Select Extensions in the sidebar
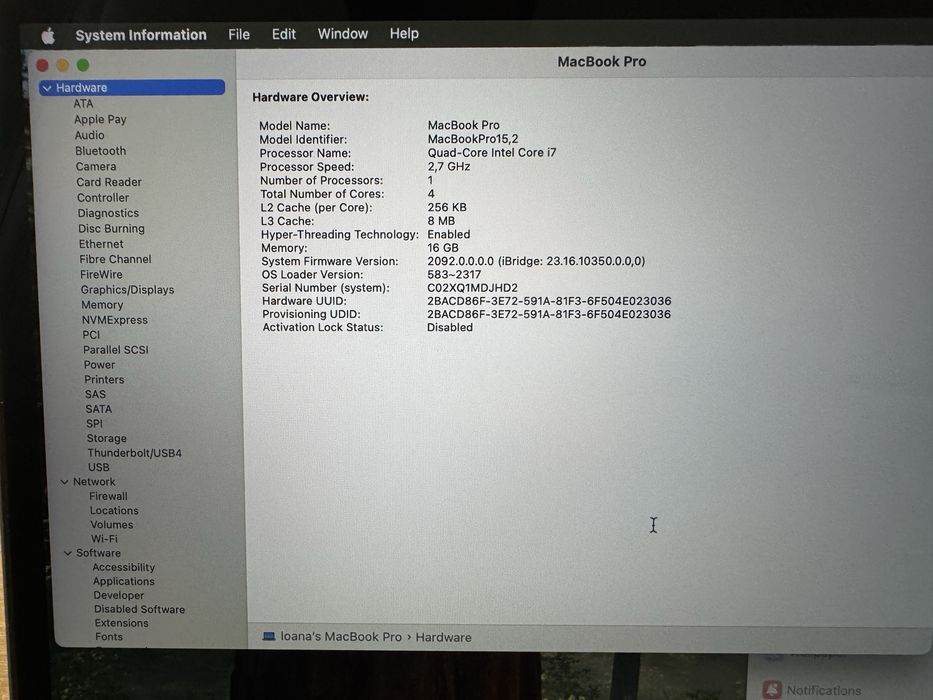The image size is (933, 700). click(121, 623)
